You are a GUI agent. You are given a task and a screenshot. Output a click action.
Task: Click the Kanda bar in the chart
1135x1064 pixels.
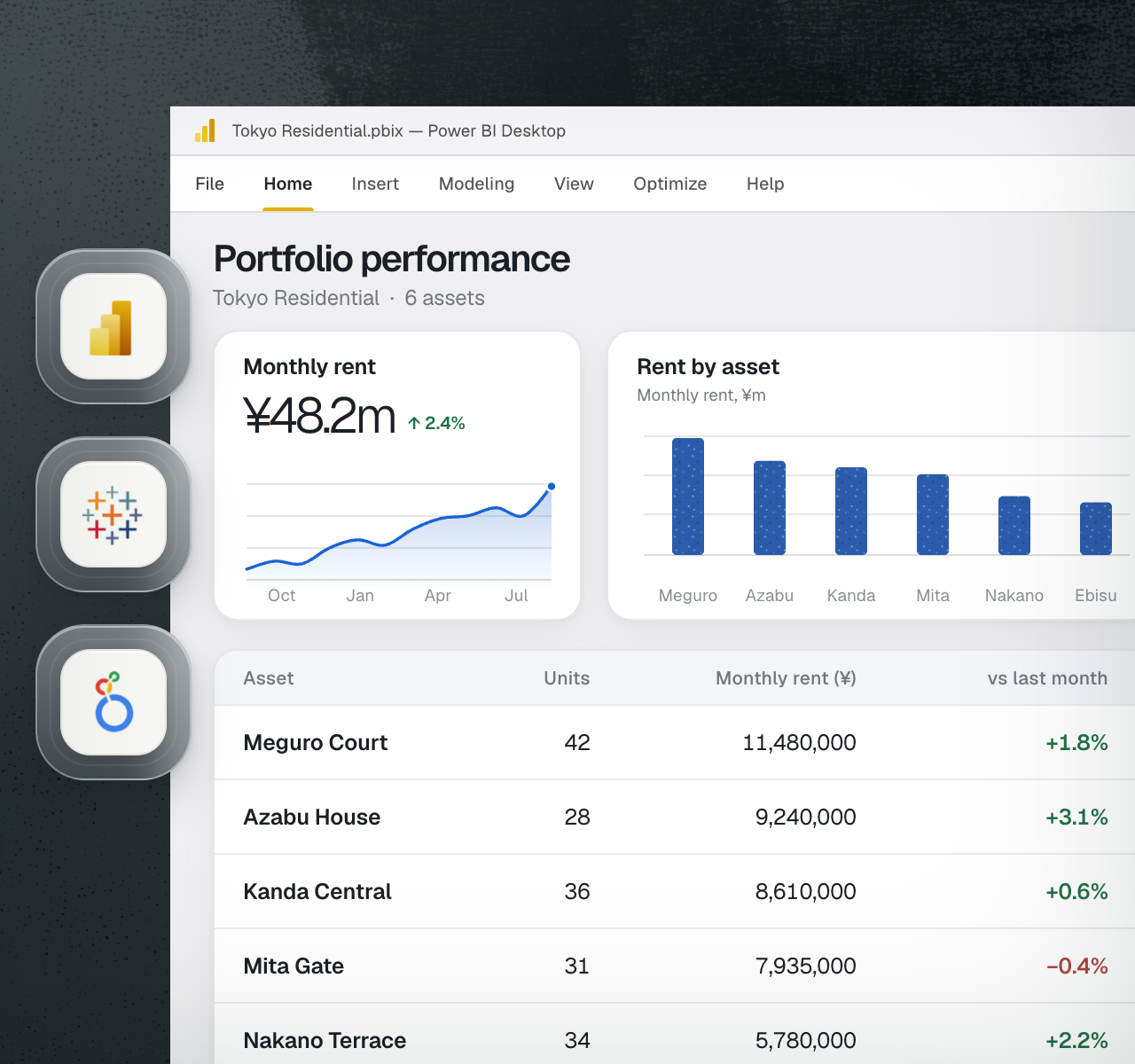(x=851, y=511)
